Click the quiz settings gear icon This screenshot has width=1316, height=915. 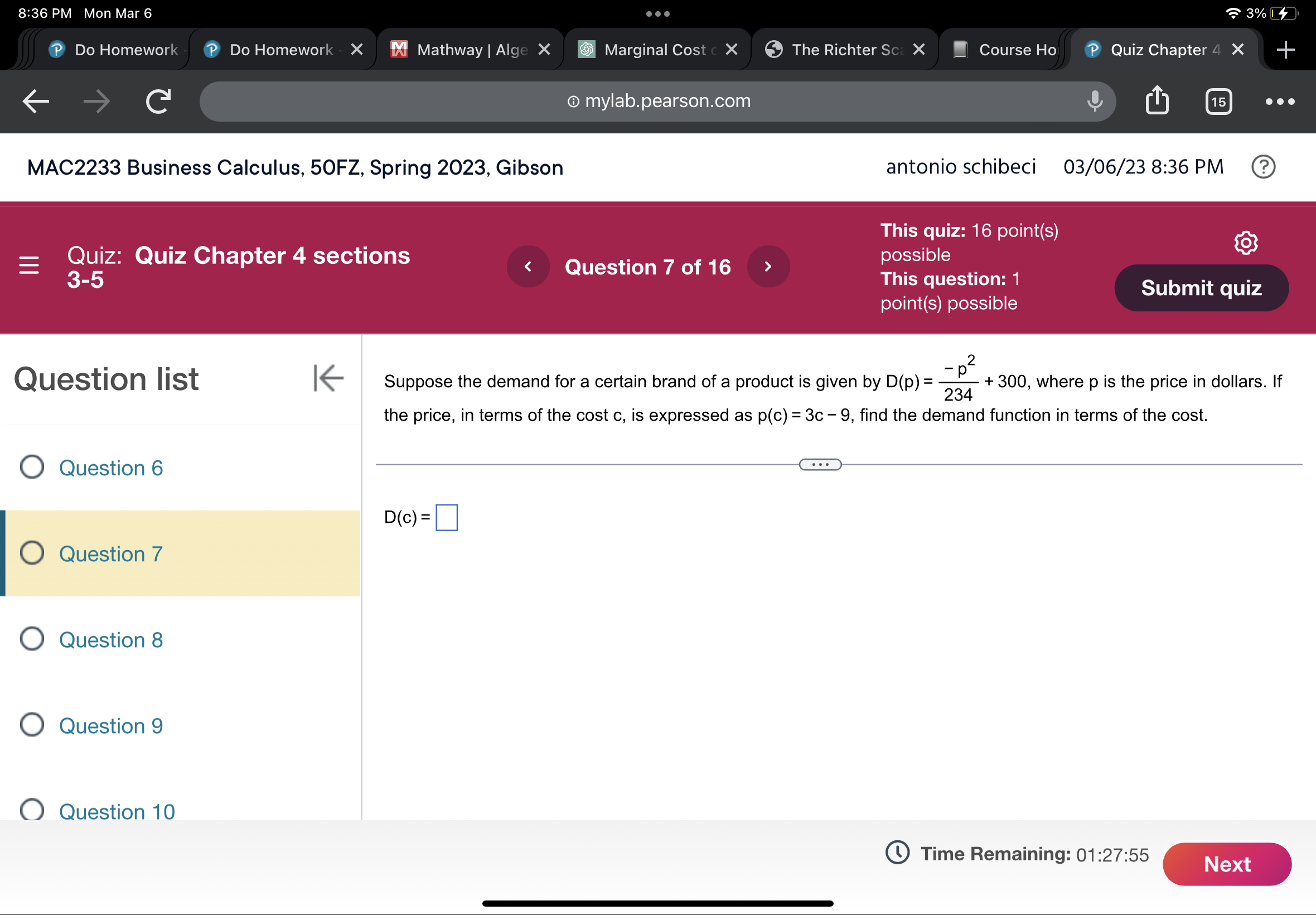point(1245,243)
